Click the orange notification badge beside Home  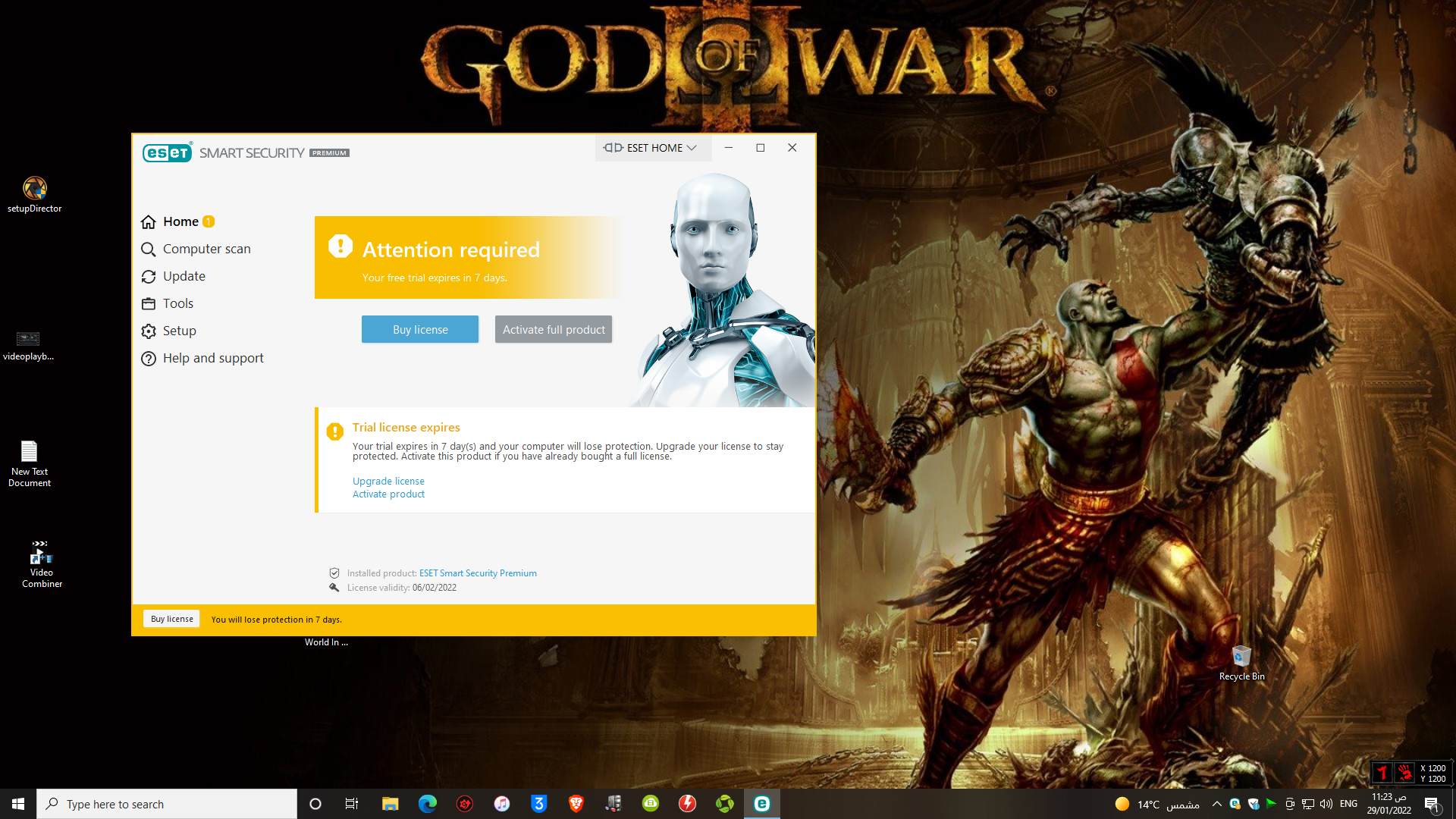(209, 221)
